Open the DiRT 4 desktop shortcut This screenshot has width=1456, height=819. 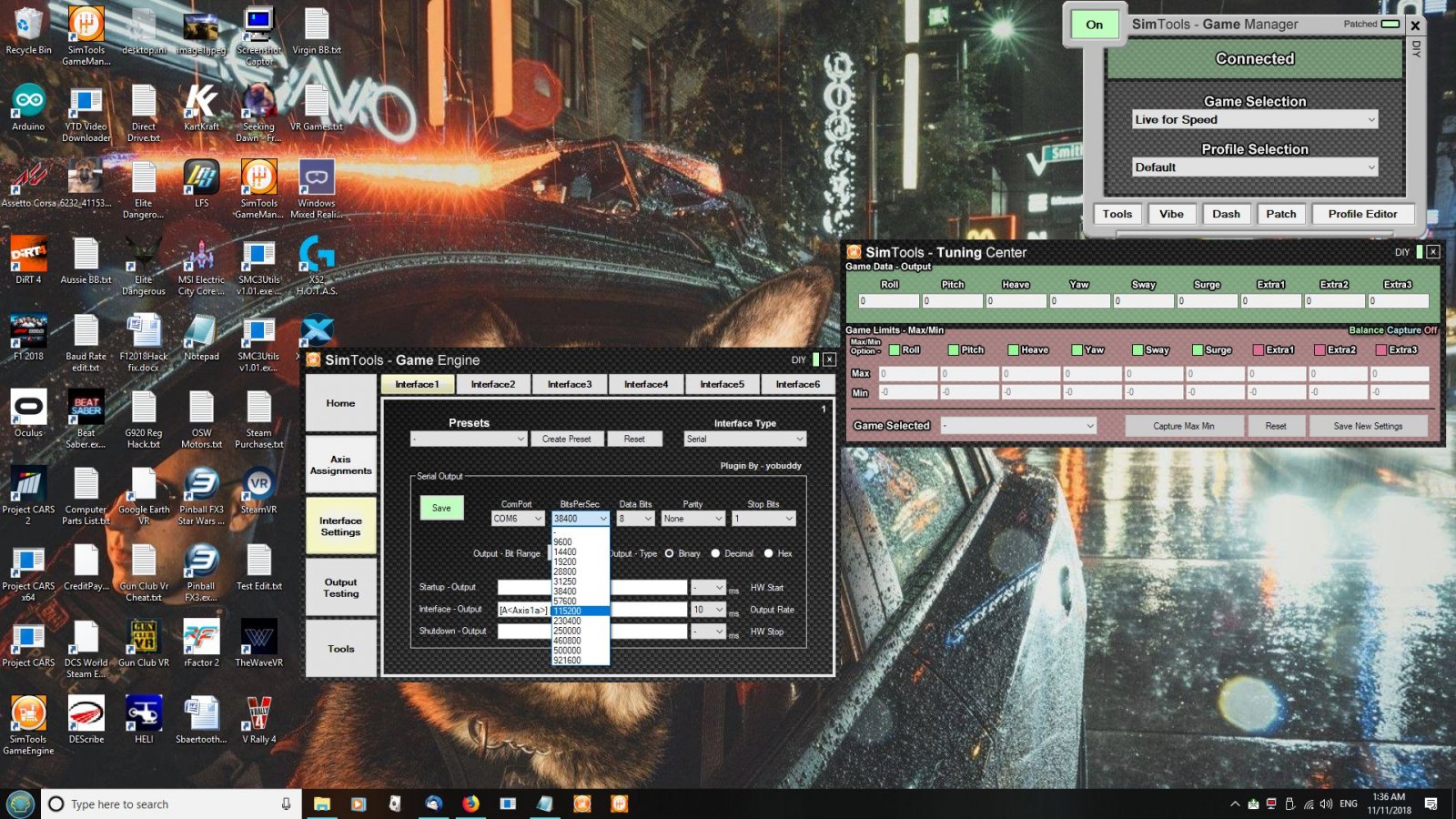(x=28, y=255)
